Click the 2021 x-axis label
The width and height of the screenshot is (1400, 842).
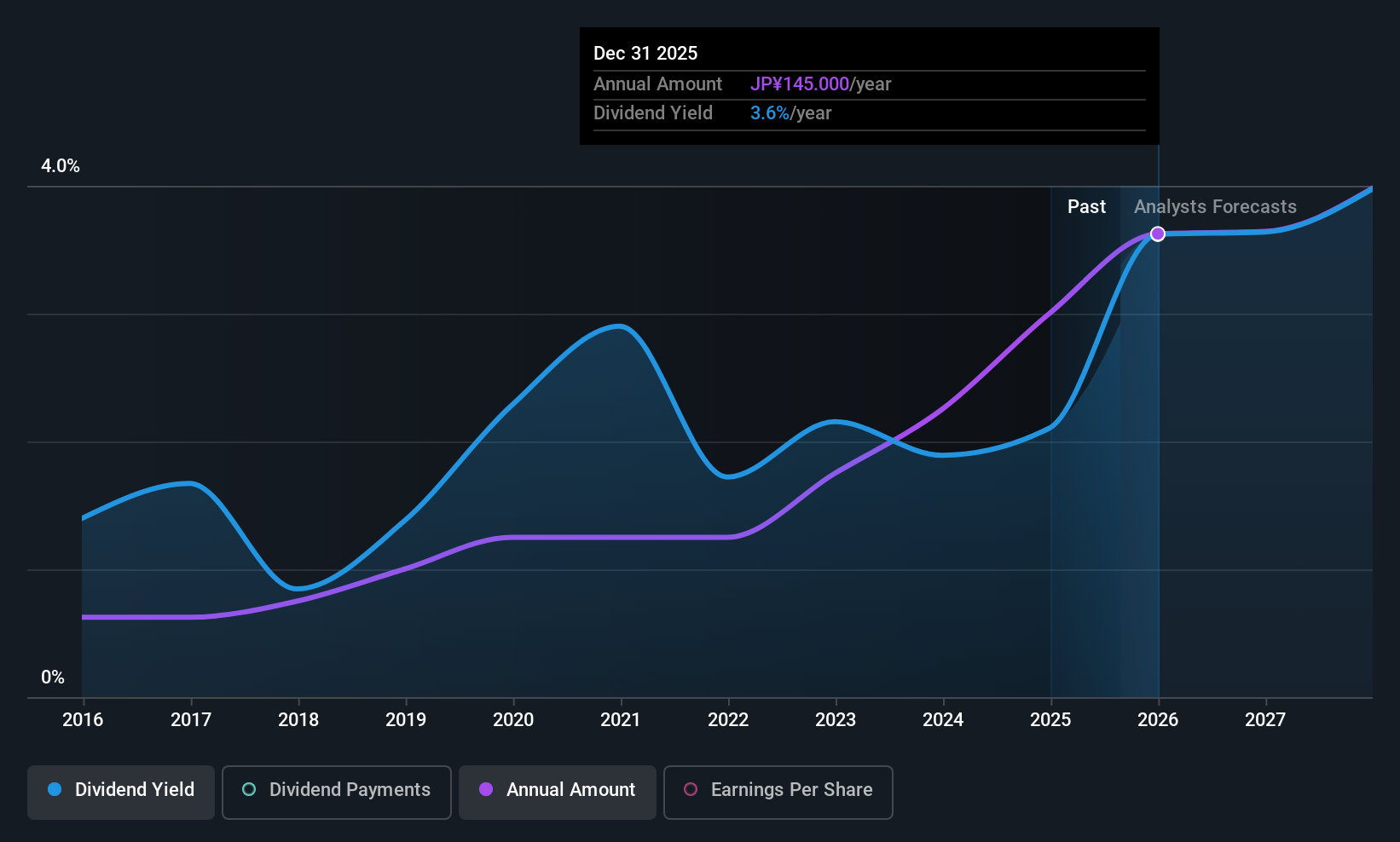point(621,719)
